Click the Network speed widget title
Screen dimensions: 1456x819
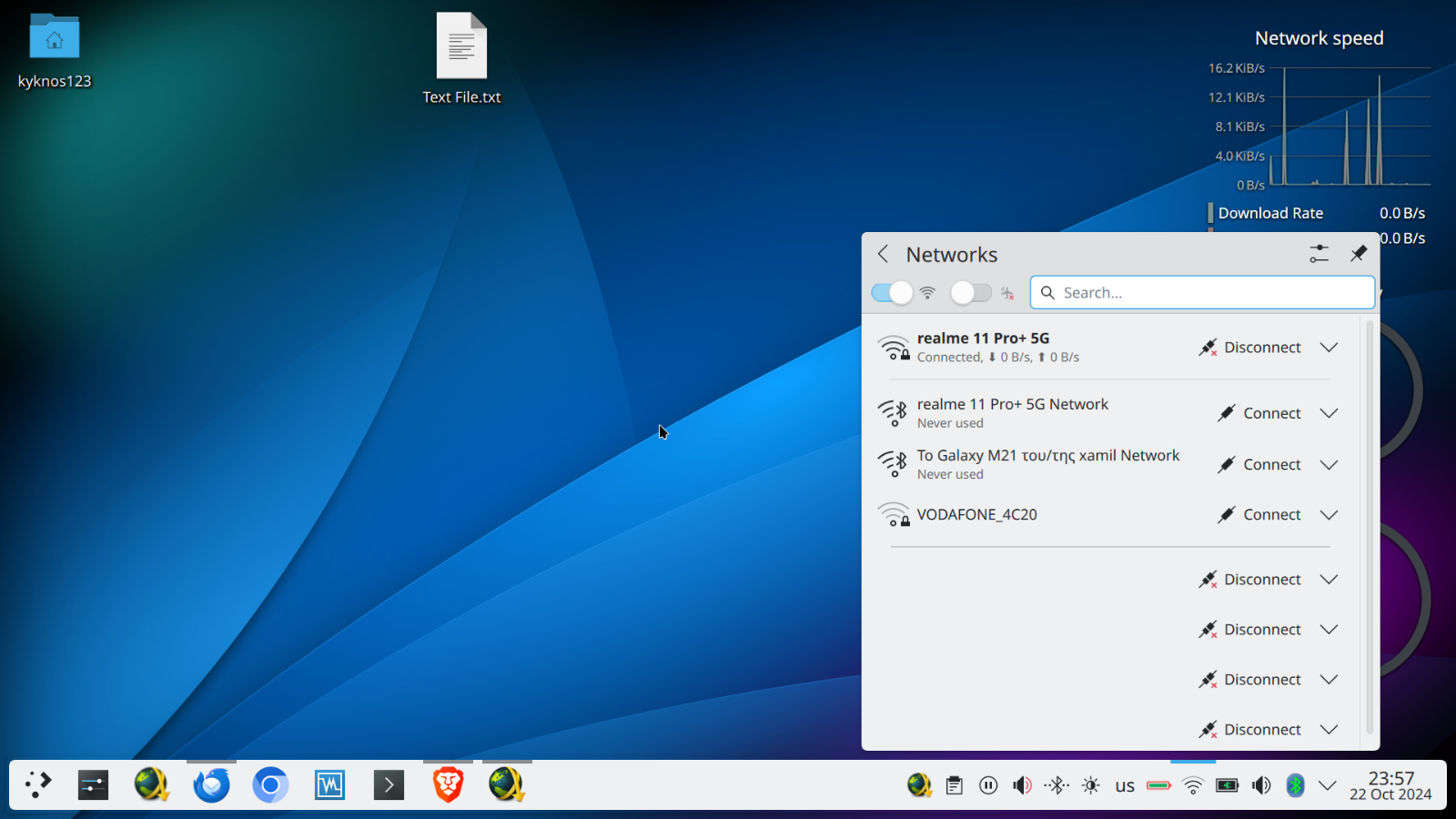[x=1319, y=38]
